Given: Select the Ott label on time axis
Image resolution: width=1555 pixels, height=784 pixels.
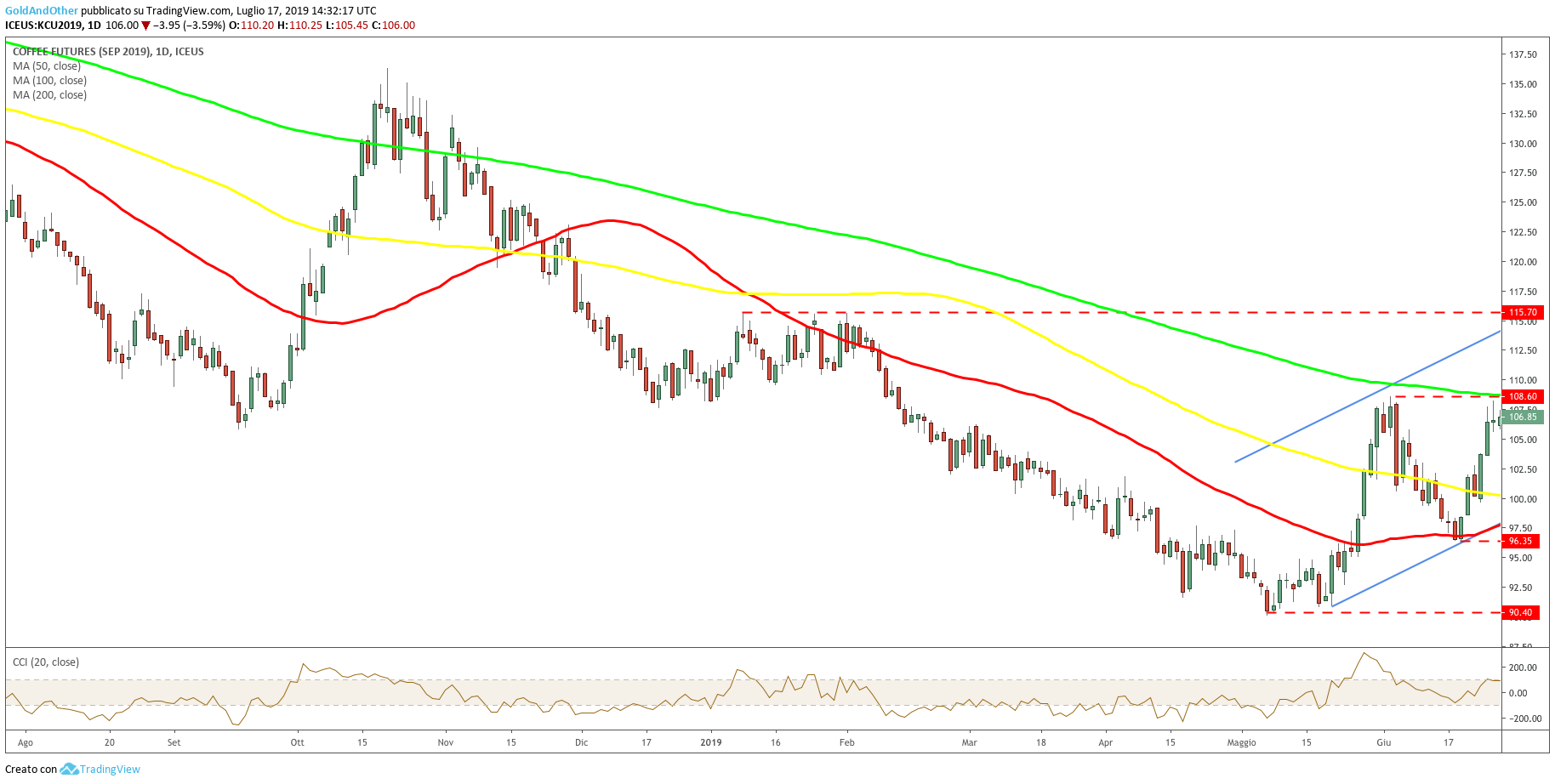Looking at the screenshot, I should tap(298, 743).
